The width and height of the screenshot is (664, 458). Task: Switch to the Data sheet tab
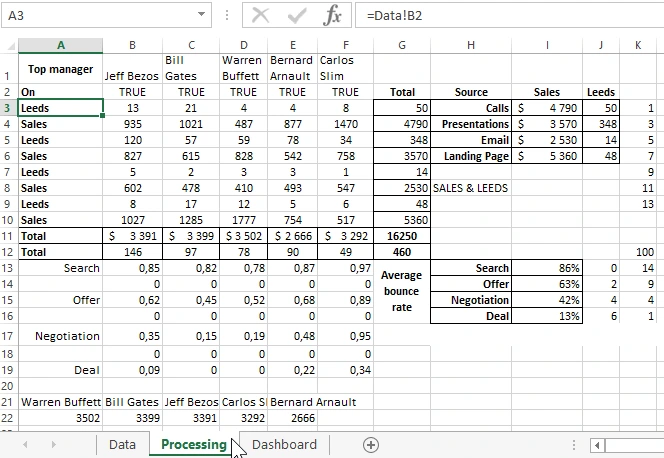coord(122,445)
